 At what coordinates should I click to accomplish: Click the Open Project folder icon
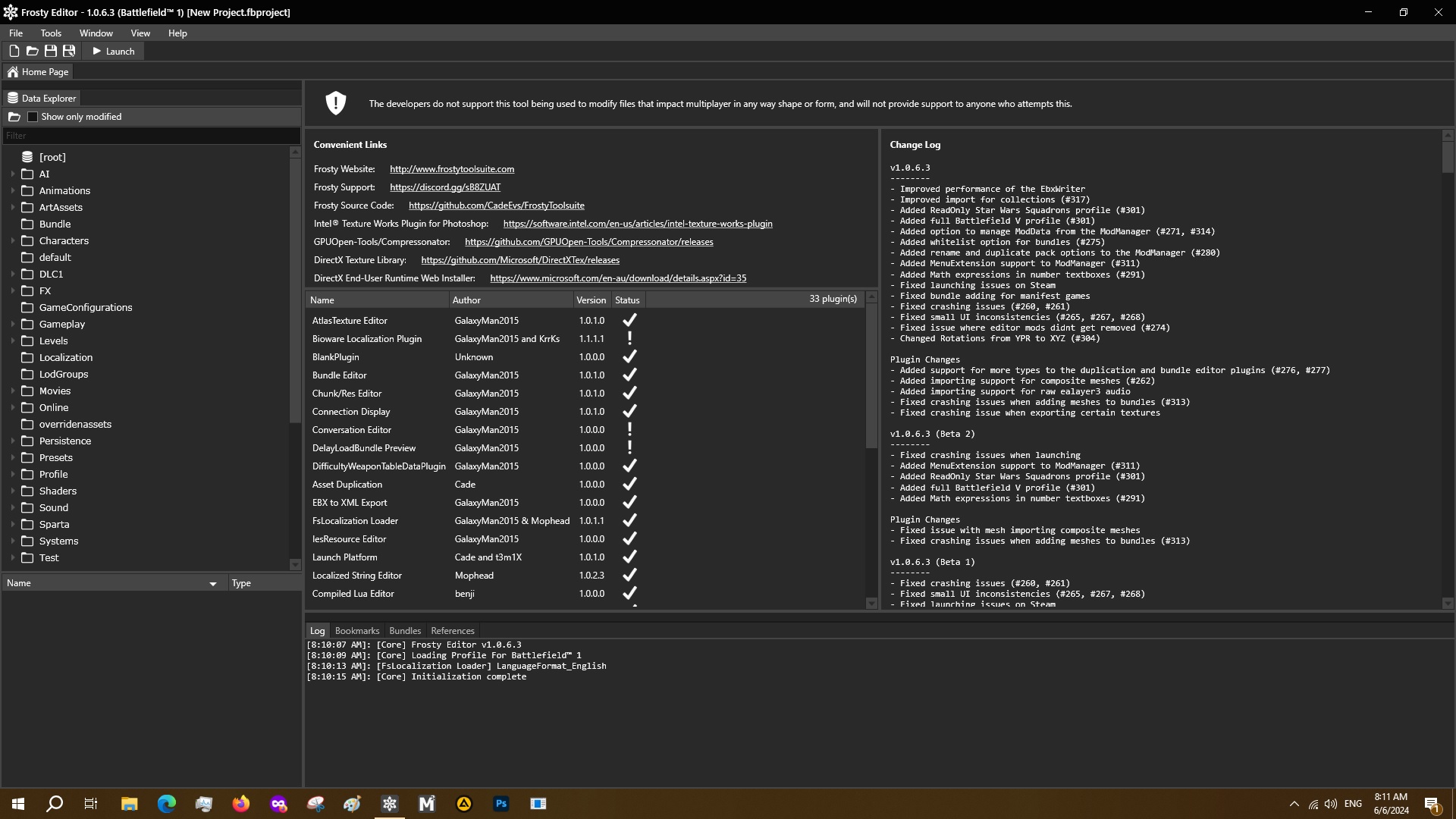(32, 51)
